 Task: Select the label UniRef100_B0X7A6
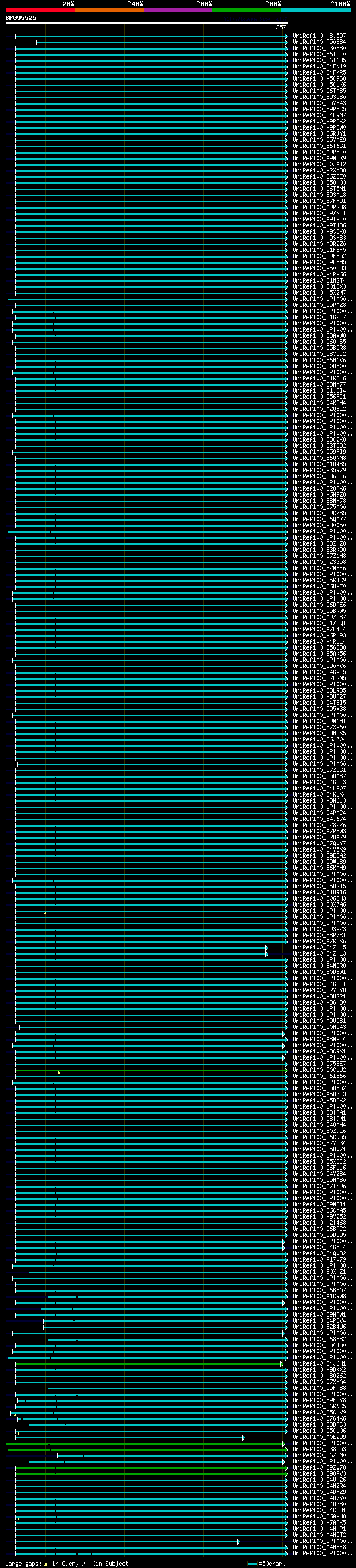click(319, 904)
